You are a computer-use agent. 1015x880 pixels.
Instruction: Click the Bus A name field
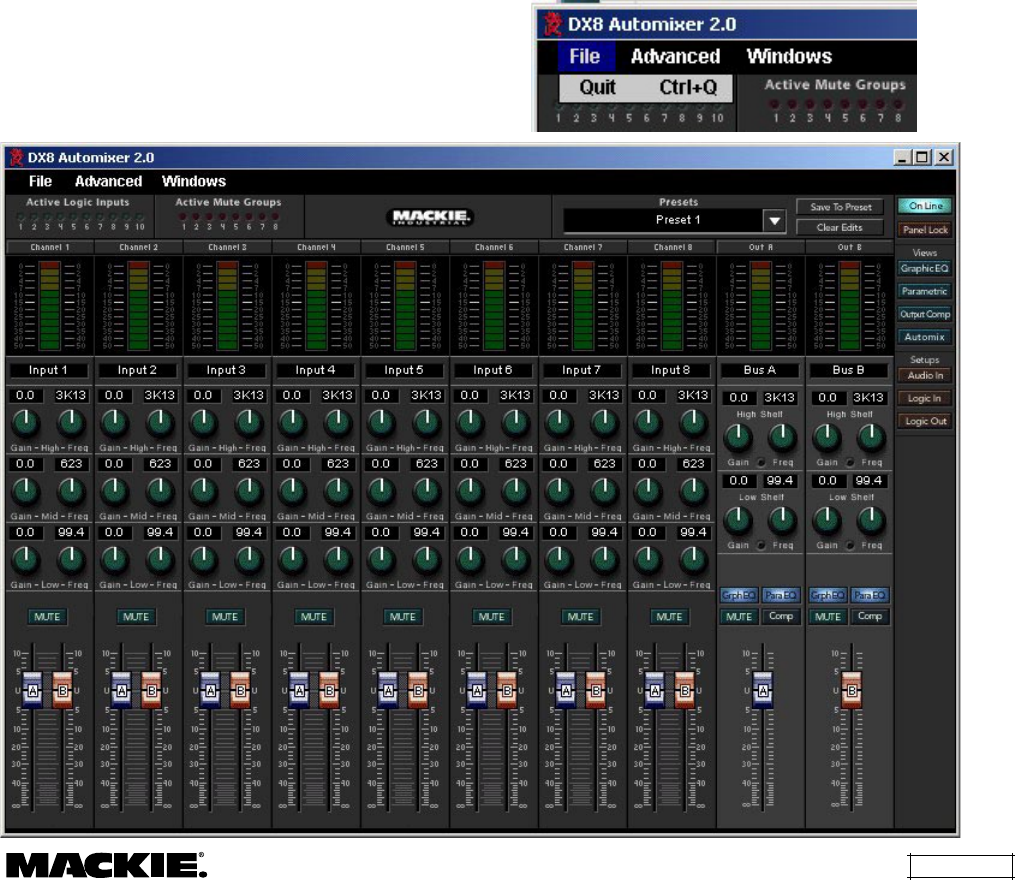pyautogui.click(x=759, y=370)
